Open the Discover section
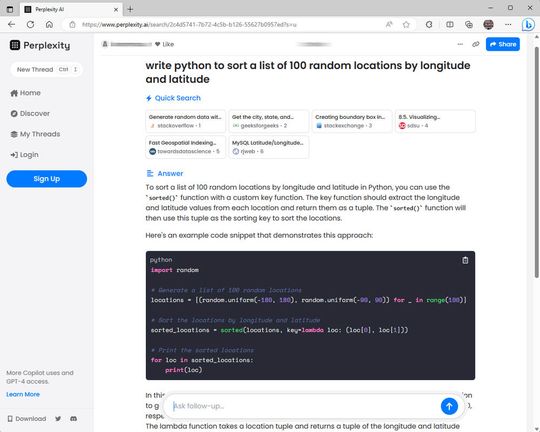 [x=30, y=113]
